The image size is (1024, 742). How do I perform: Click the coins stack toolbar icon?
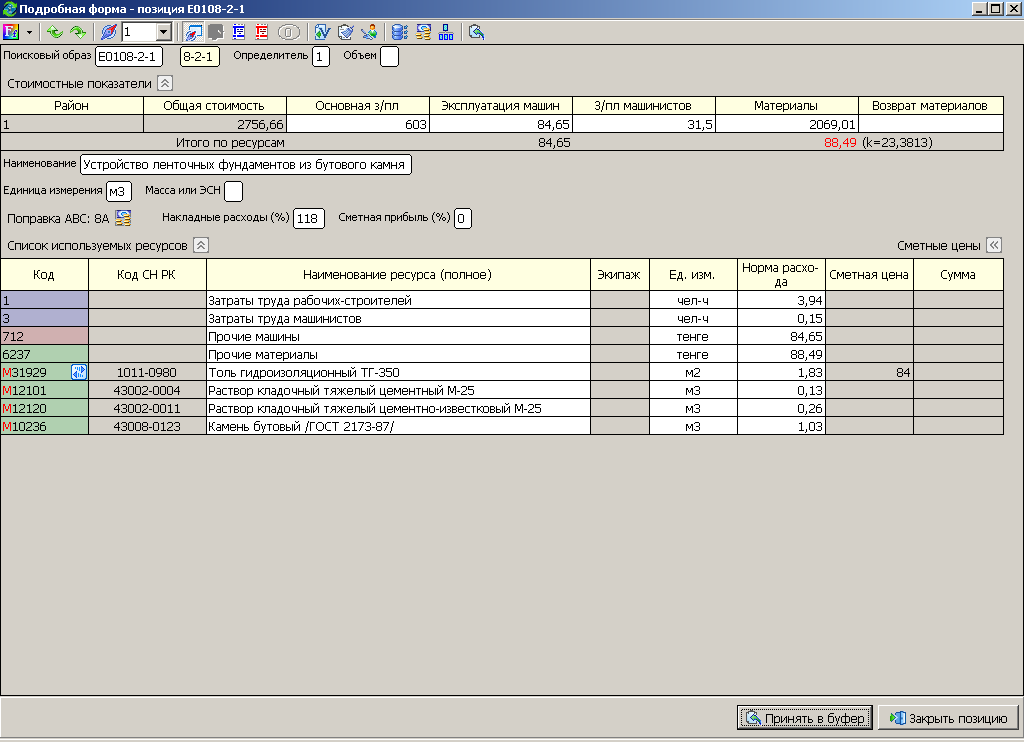click(423, 31)
